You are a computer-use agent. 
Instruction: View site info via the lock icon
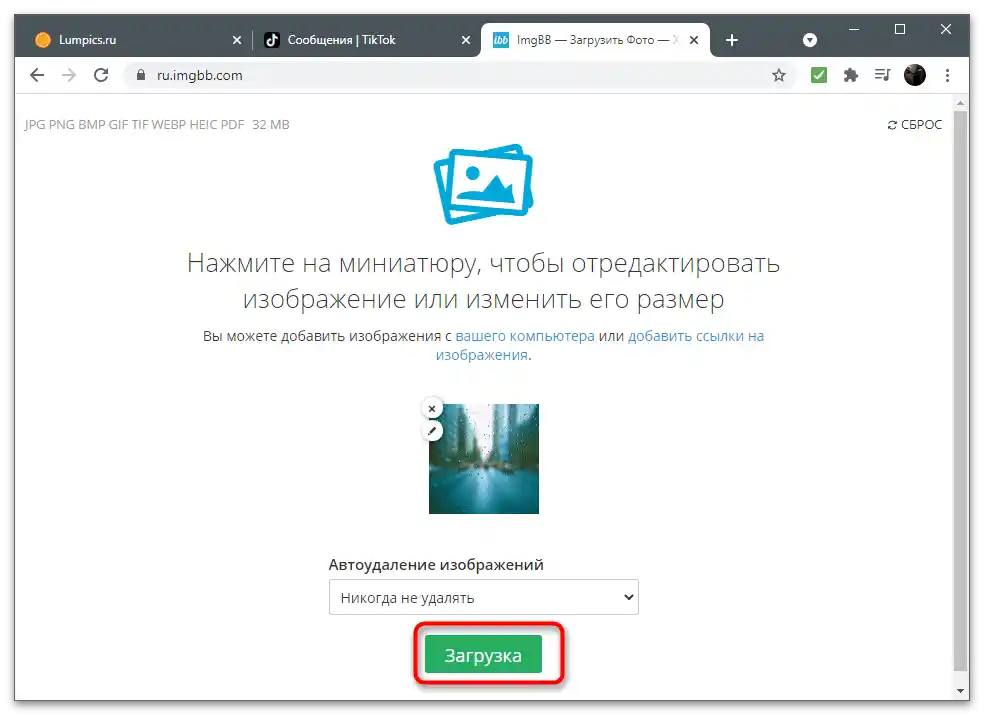click(x=141, y=75)
